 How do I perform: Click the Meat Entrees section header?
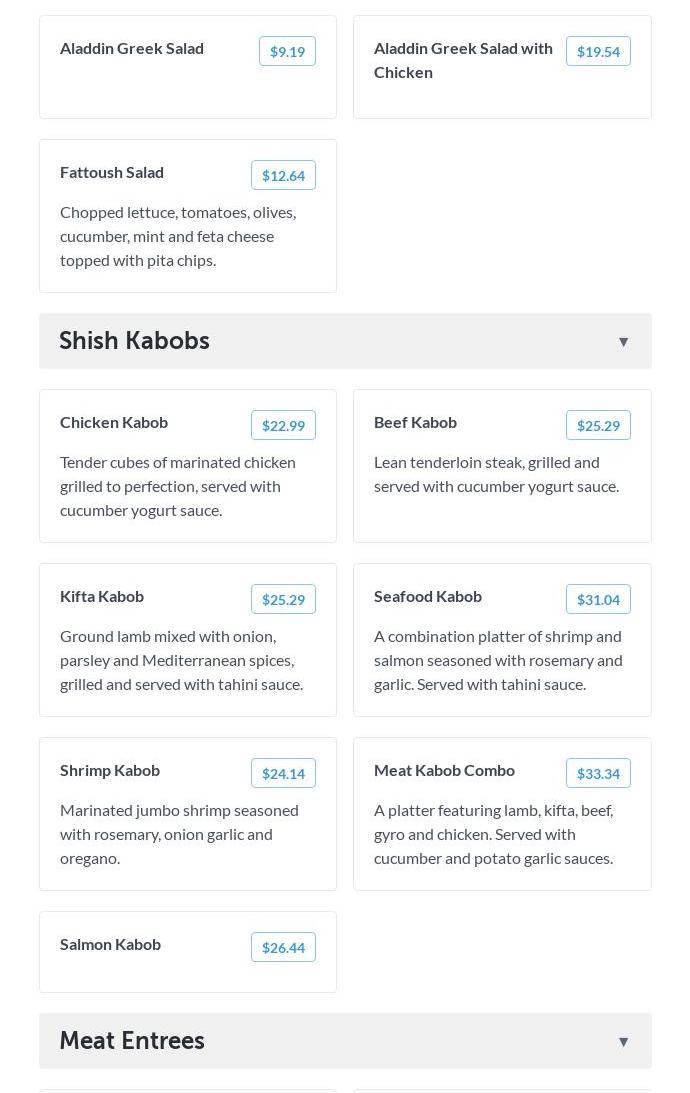click(x=132, y=1041)
